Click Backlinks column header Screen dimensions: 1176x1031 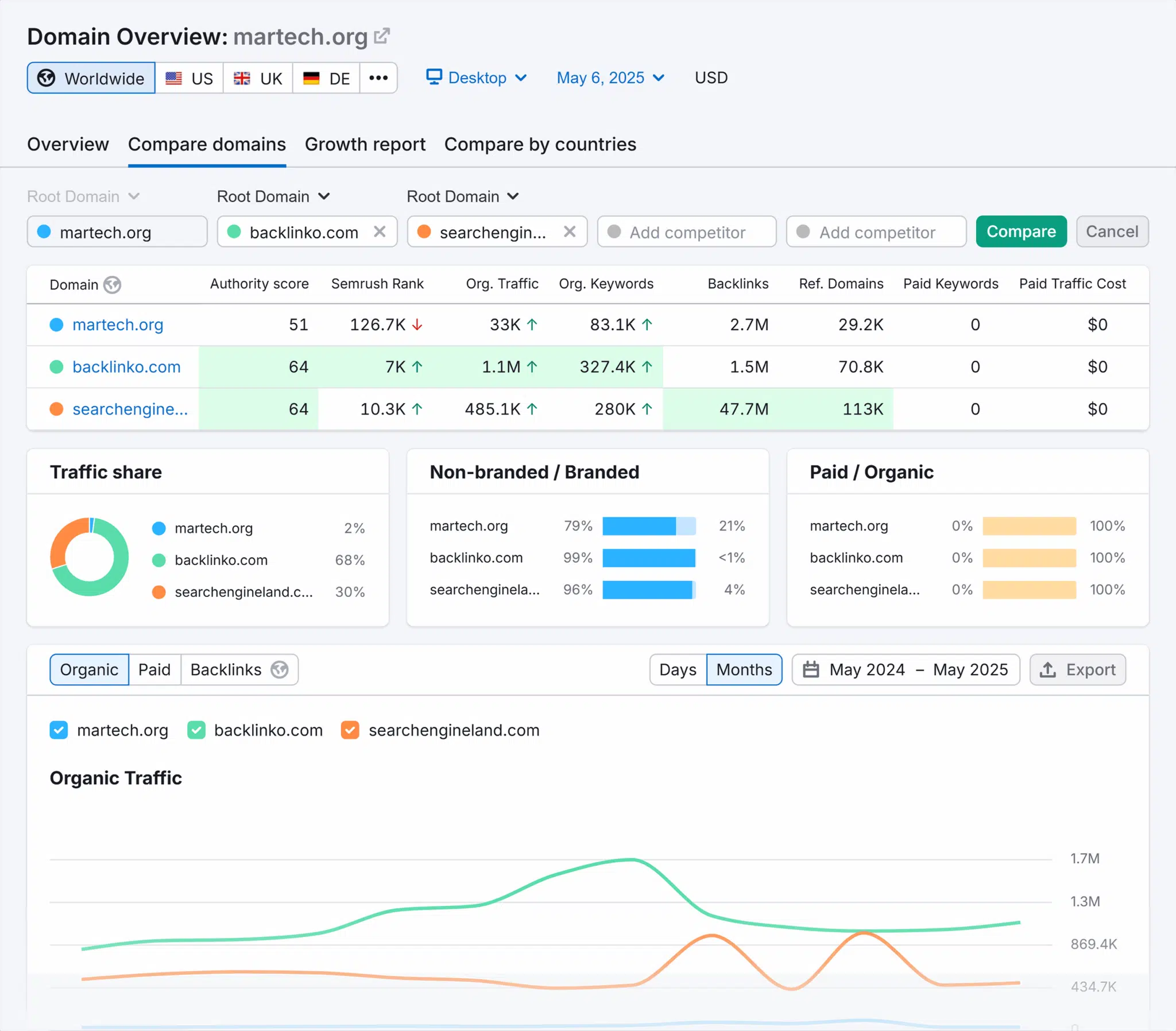point(738,284)
